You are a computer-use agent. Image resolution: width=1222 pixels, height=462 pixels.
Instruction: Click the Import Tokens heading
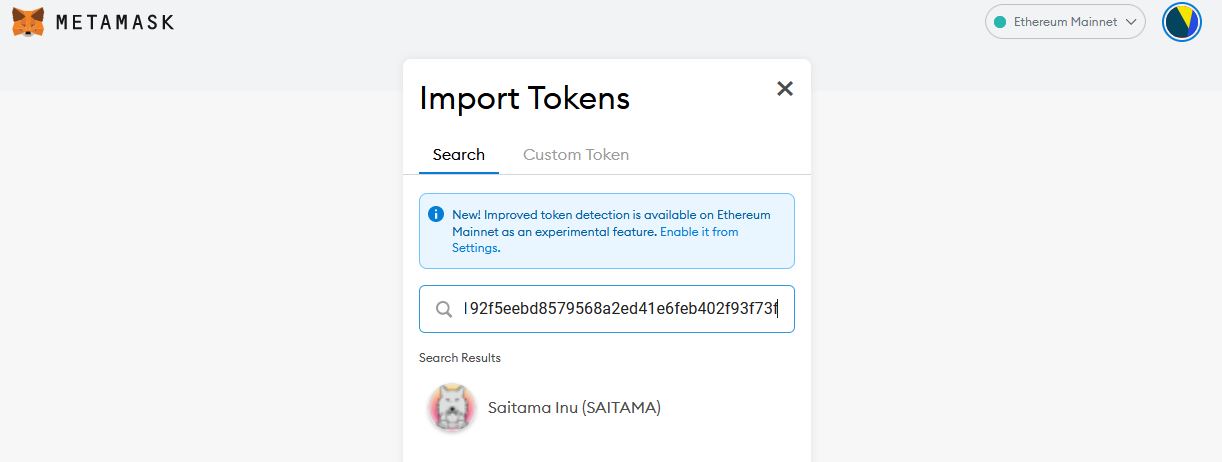[x=524, y=98]
